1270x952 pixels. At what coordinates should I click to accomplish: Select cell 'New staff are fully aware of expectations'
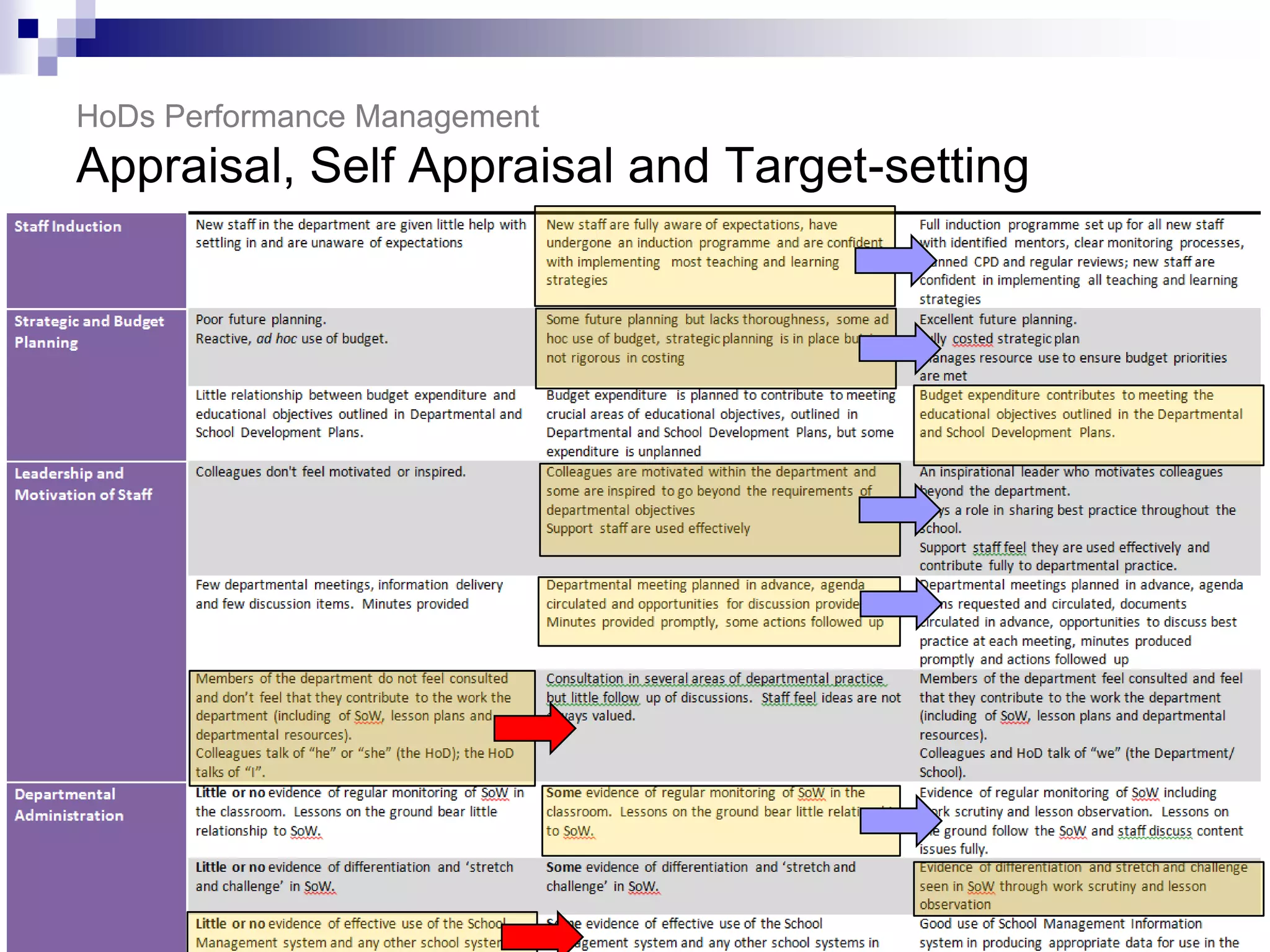[714, 256]
